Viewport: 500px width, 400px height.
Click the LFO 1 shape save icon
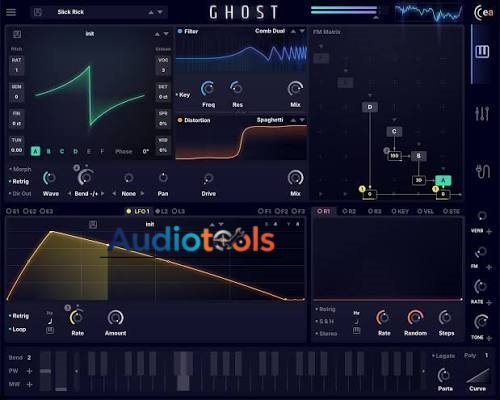[93, 224]
